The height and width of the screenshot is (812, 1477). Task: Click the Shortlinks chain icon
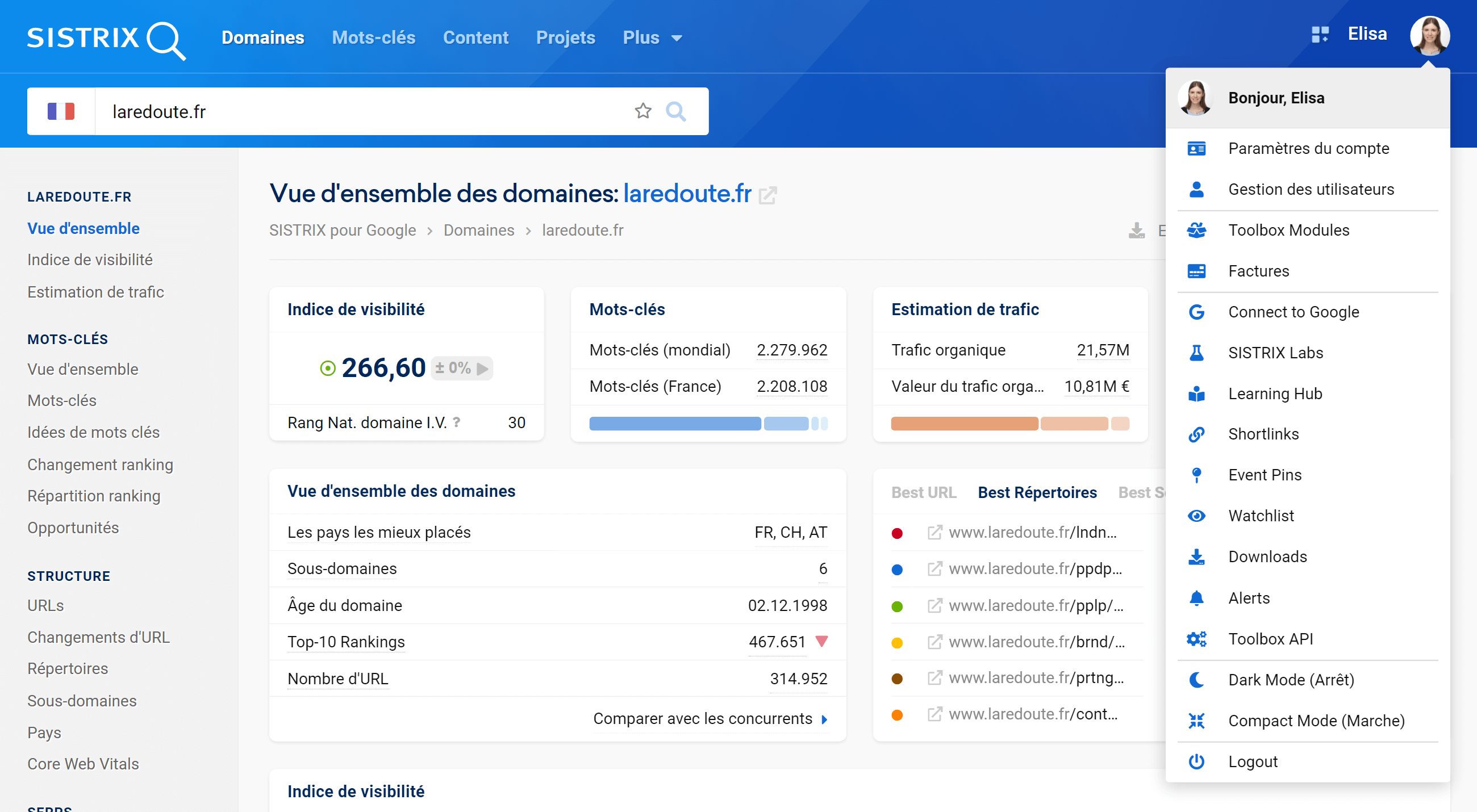1196,434
